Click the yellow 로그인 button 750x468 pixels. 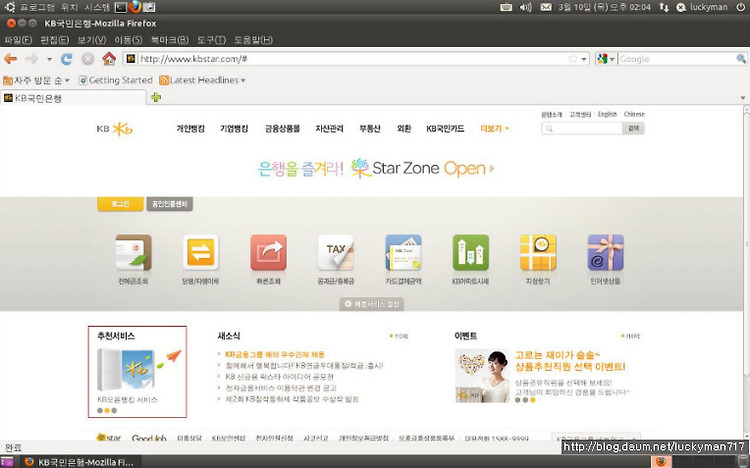click(120, 204)
